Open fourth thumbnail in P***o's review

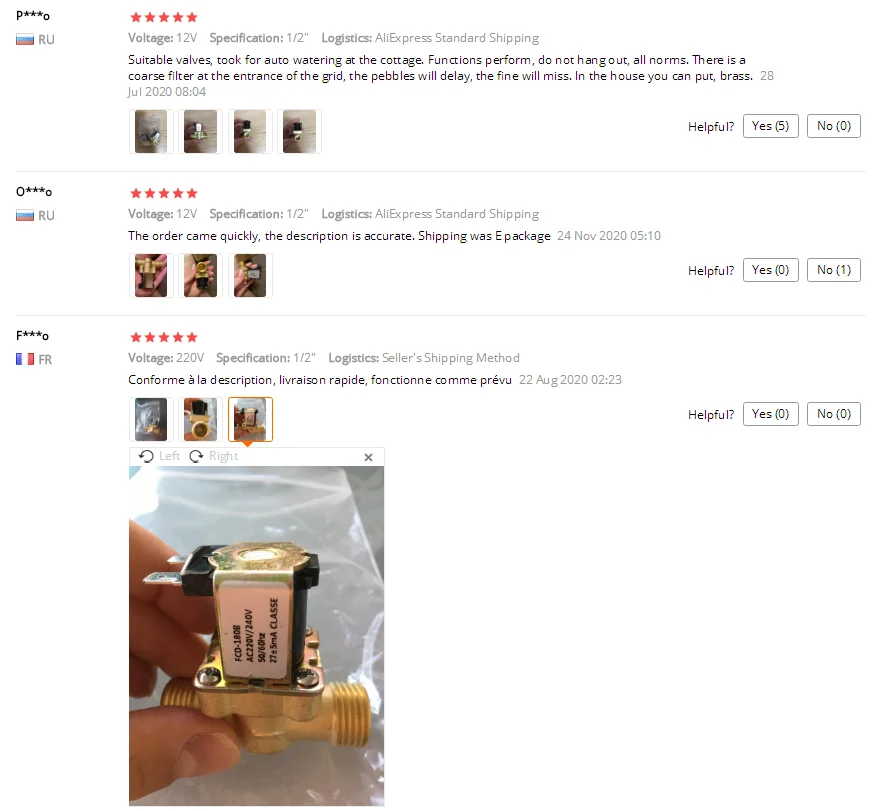(x=299, y=132)
